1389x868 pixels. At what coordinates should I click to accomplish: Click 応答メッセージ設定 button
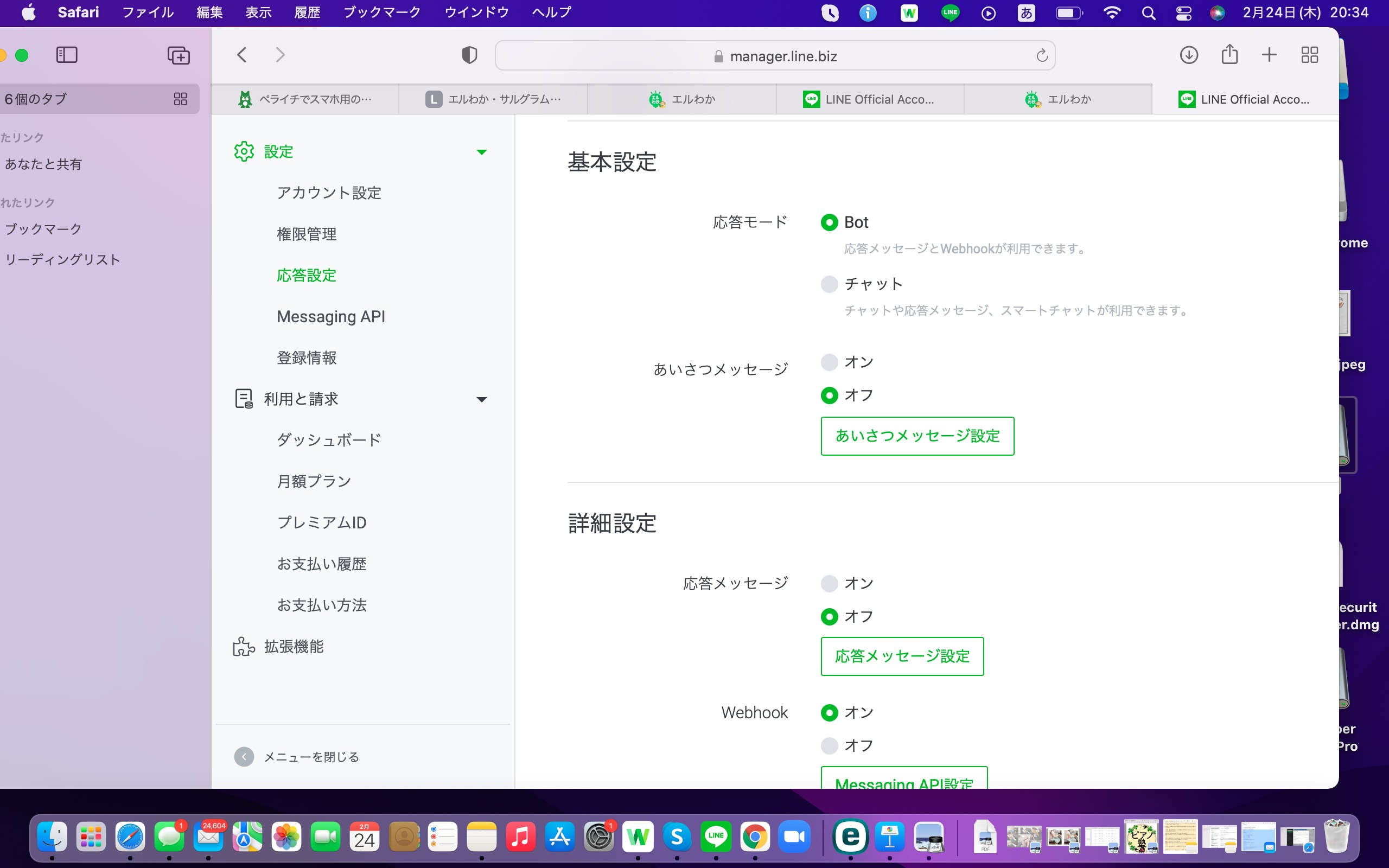point(902,656)
